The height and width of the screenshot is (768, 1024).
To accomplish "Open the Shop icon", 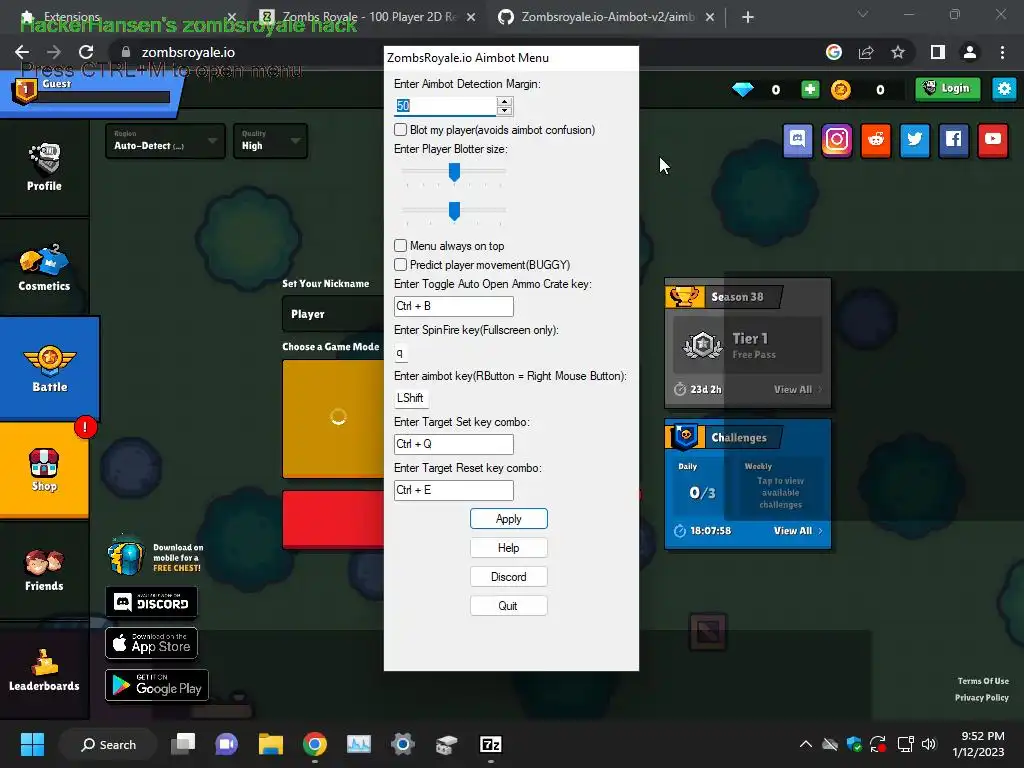I will point(44,469).
